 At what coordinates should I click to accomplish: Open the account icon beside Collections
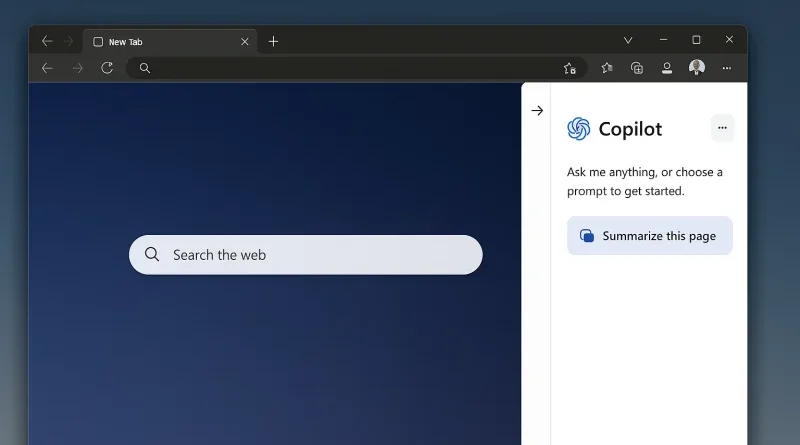pyautogui.click(x=667, y=68)
